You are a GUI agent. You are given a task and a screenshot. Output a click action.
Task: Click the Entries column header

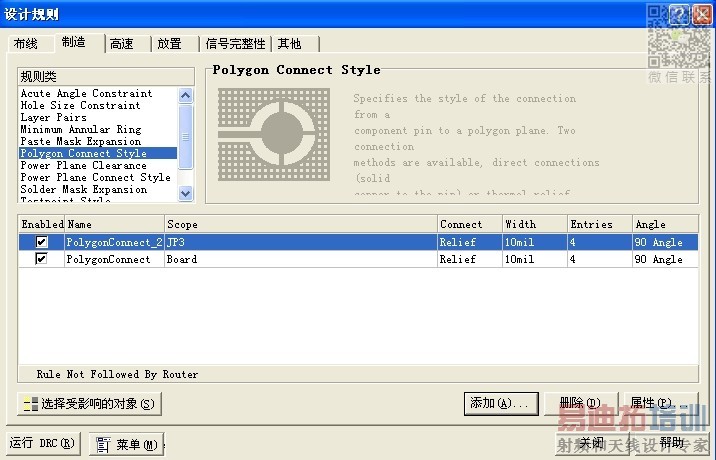600,224
